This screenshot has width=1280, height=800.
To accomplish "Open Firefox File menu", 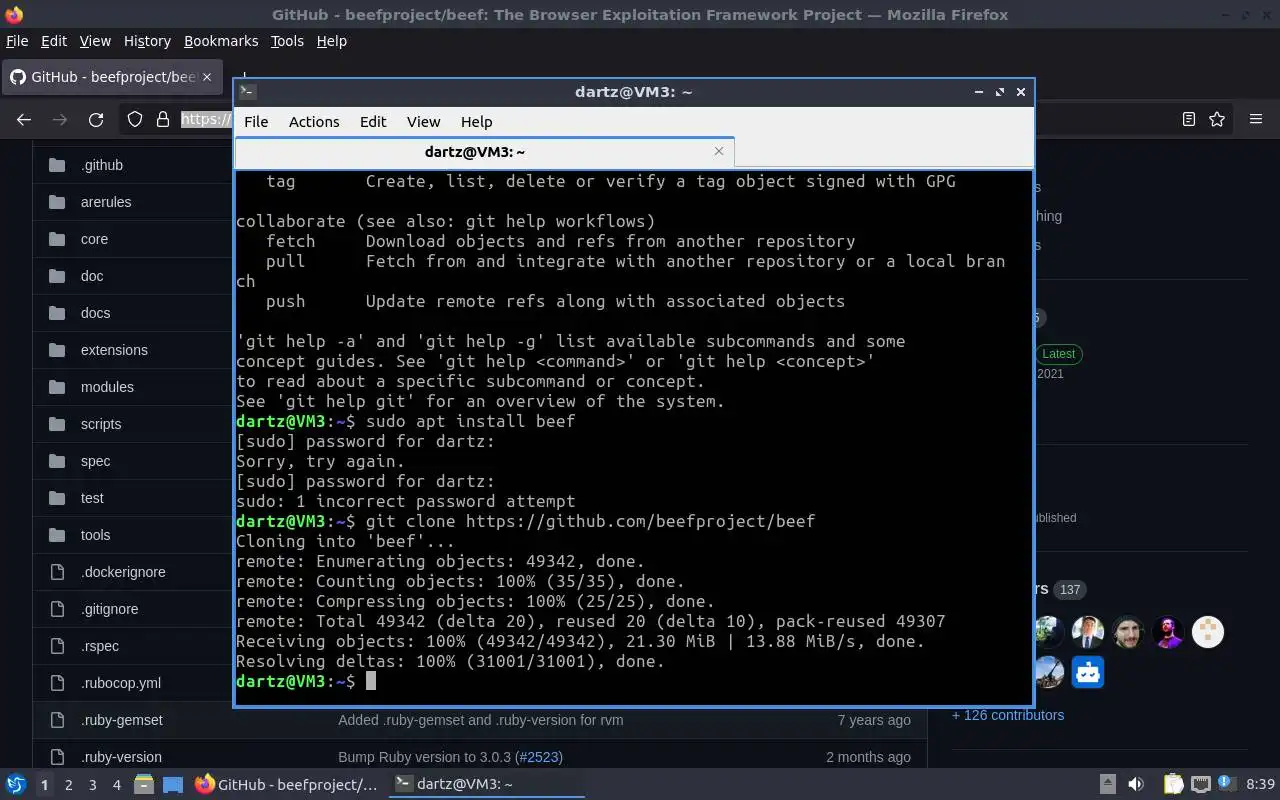I will pos(17,41).
